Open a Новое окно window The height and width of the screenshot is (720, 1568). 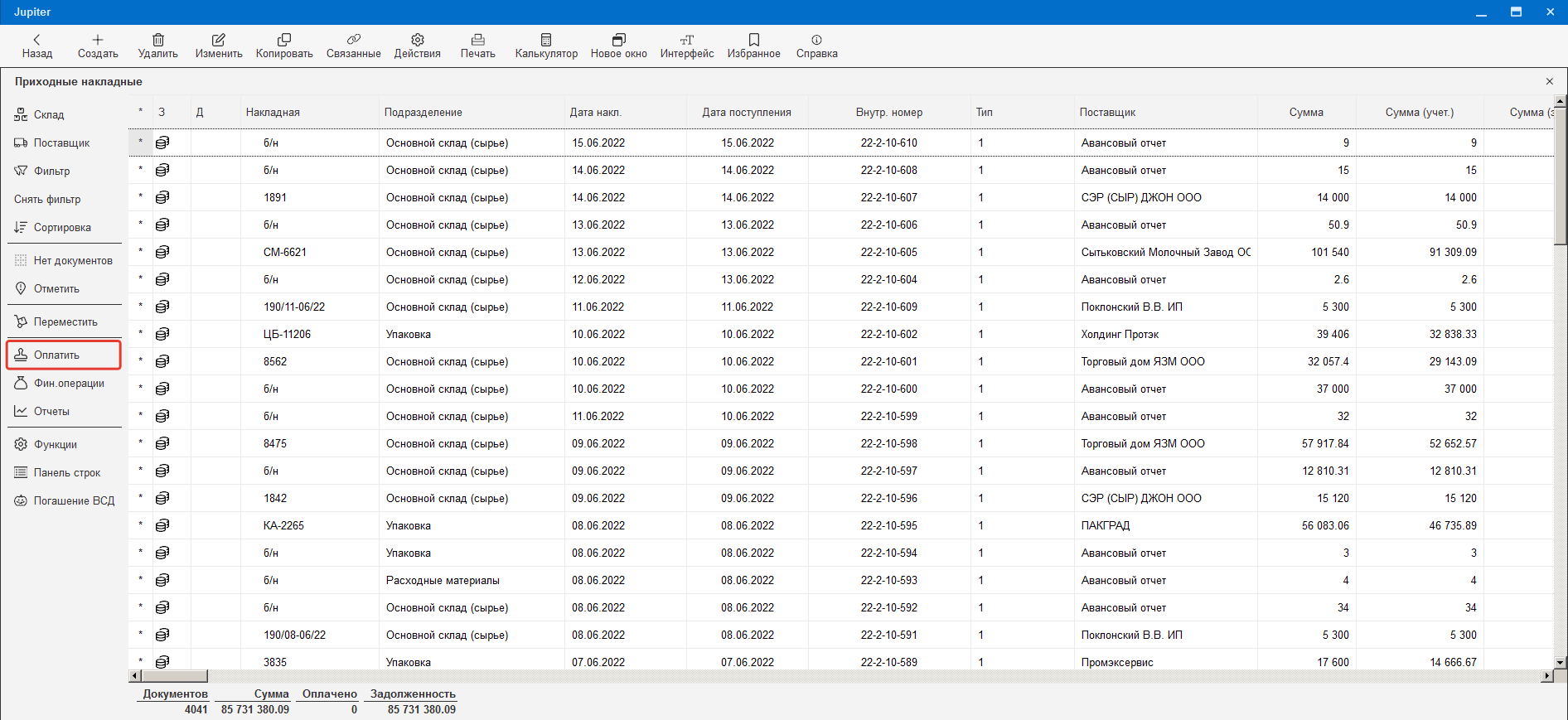(619, 46)
